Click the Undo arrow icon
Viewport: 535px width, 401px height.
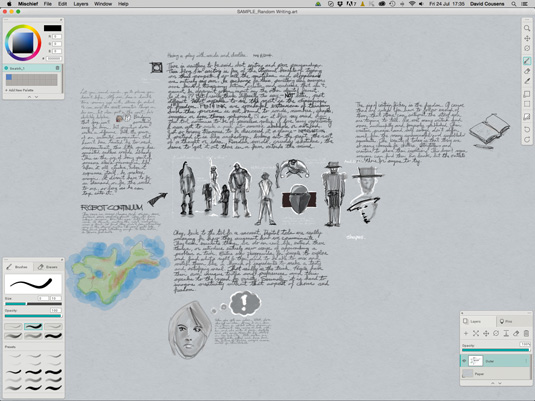tap(527, 129)
